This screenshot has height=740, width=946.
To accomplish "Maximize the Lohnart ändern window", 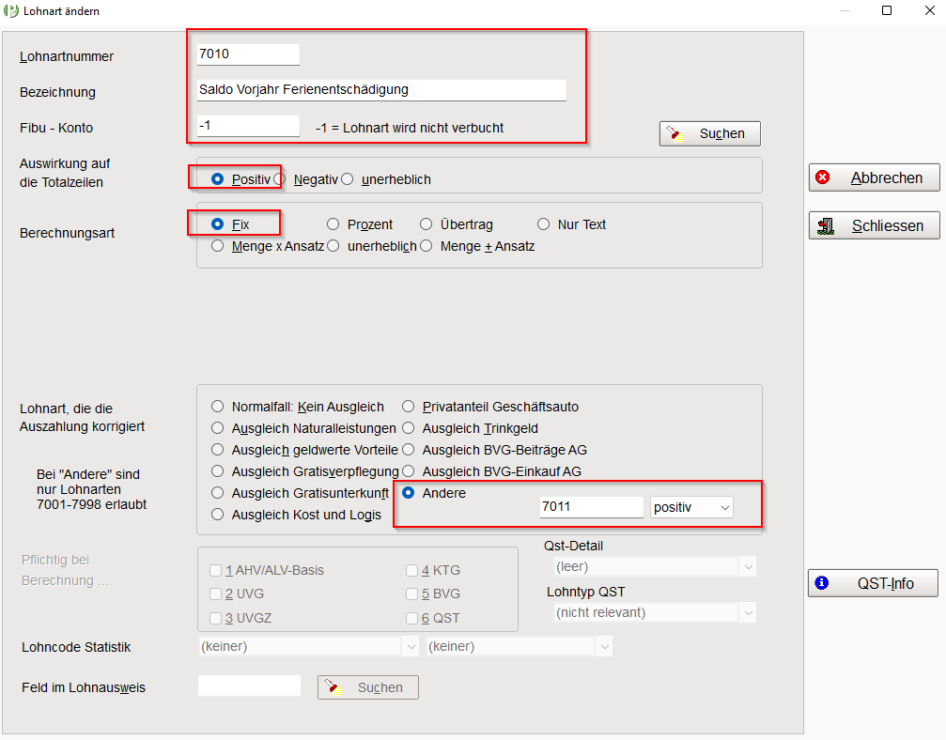I will click(x=887, y=10).
